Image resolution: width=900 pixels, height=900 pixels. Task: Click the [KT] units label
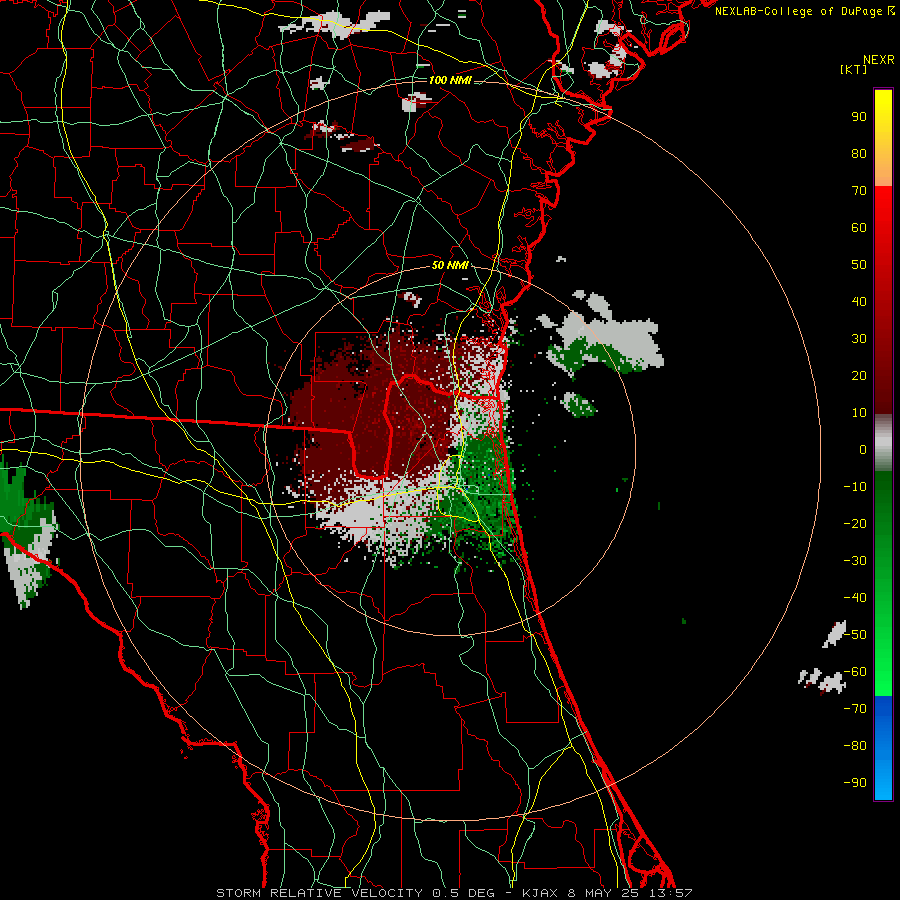[x=854, y=69]
